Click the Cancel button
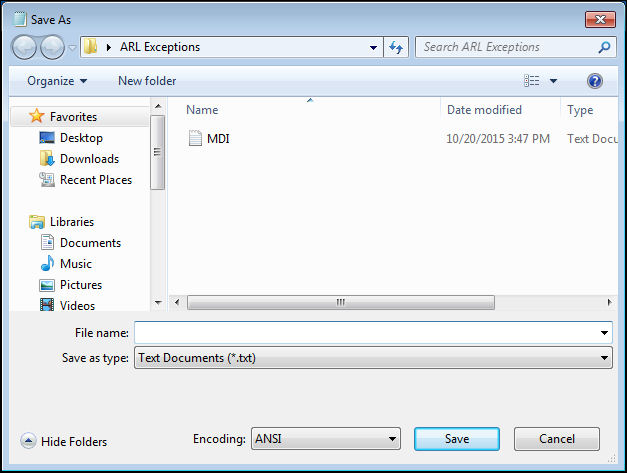627x473 pixels. pos(557,439)
